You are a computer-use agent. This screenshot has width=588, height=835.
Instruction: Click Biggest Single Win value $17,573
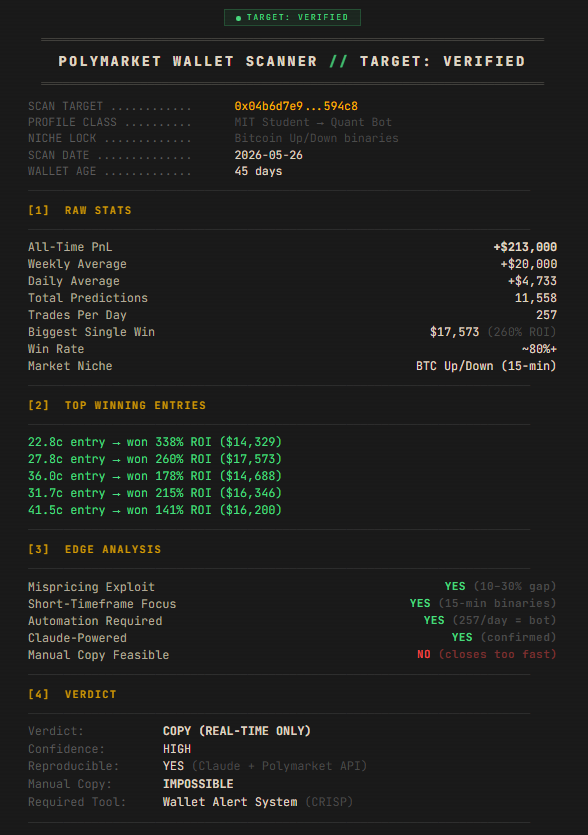pyautogui.click(x=454, y=332)
